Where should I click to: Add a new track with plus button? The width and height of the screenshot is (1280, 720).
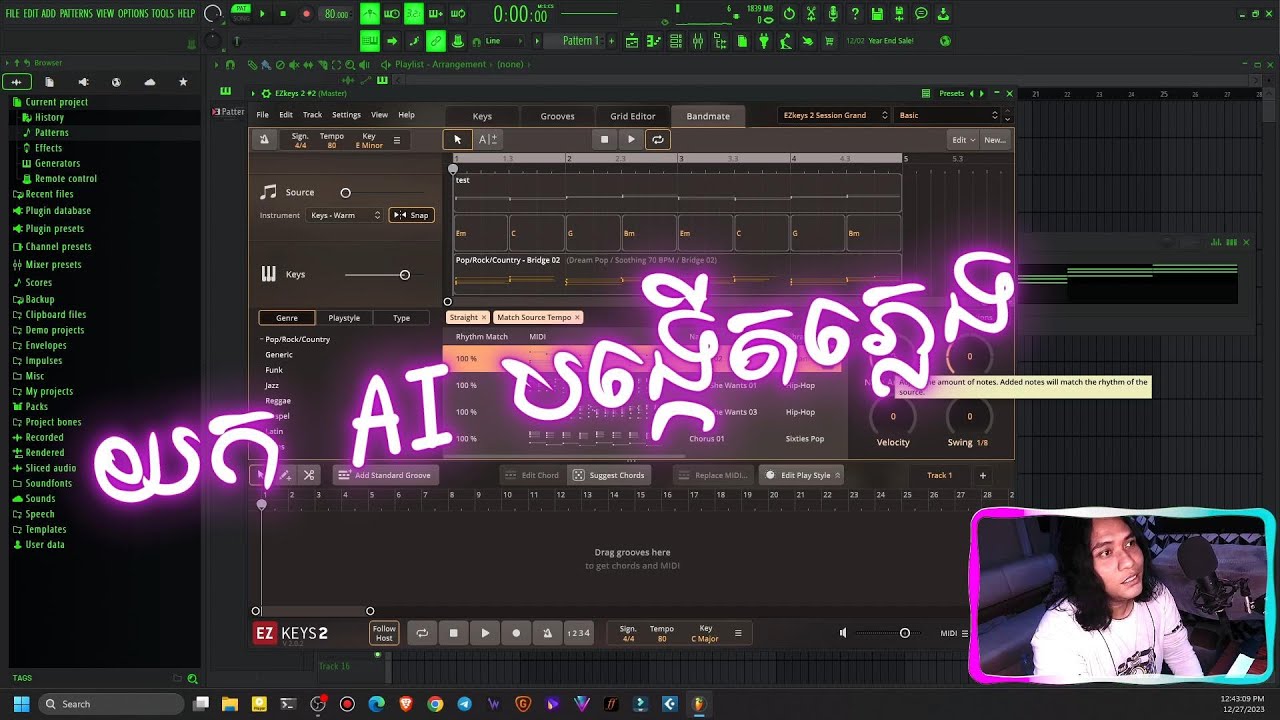point(982,476)
